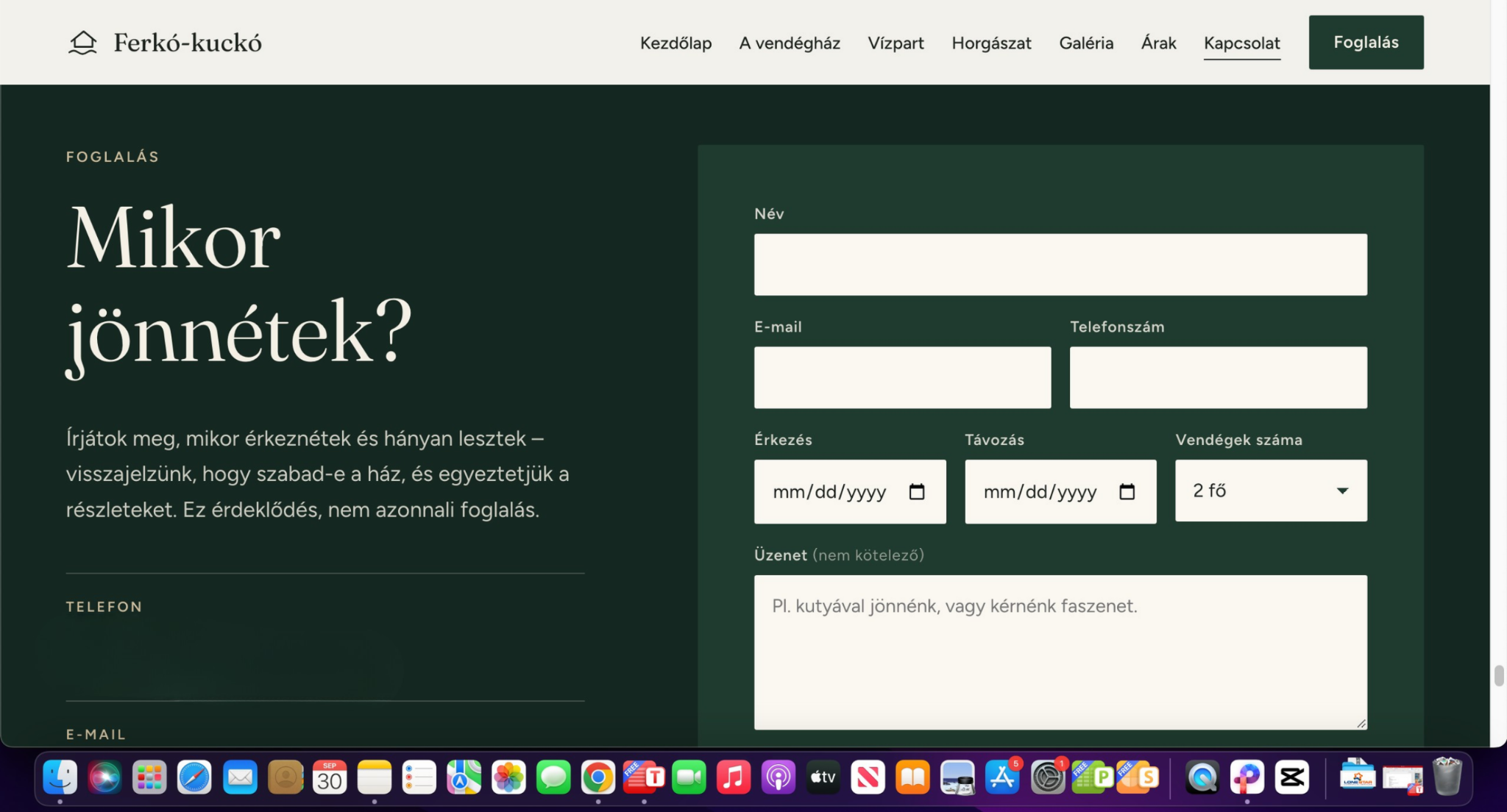Click the Távozás date field text
The width and height of the screenshot is (1507, 812).
point(1040,491)
